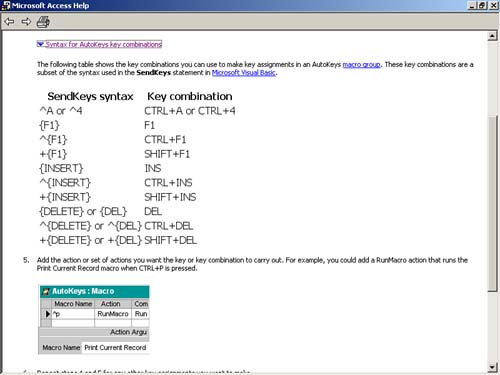This screenshot has height=375, width=500.
Task: Restore the Help window size
Action: [482, 6]
